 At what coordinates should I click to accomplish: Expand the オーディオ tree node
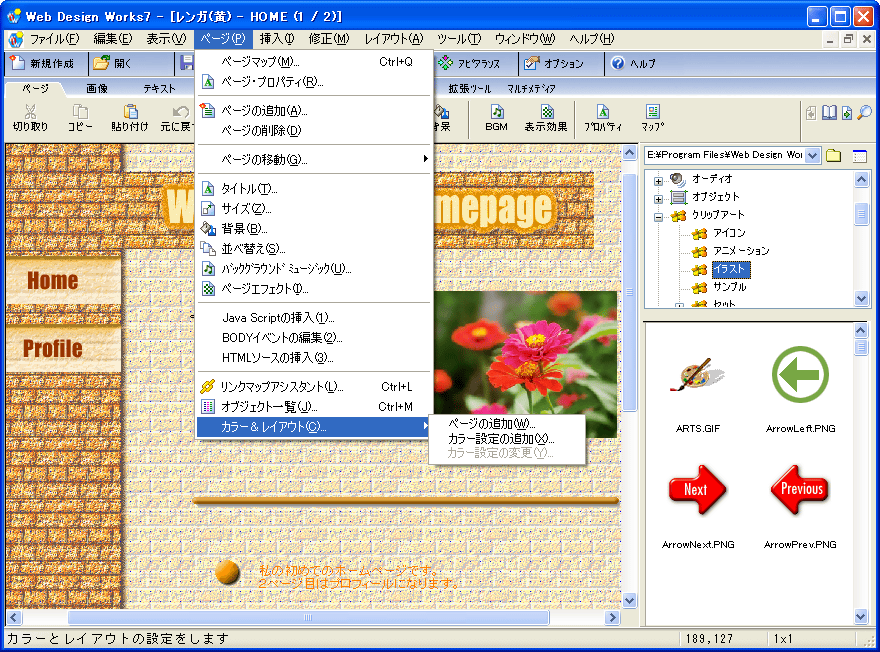659,181
